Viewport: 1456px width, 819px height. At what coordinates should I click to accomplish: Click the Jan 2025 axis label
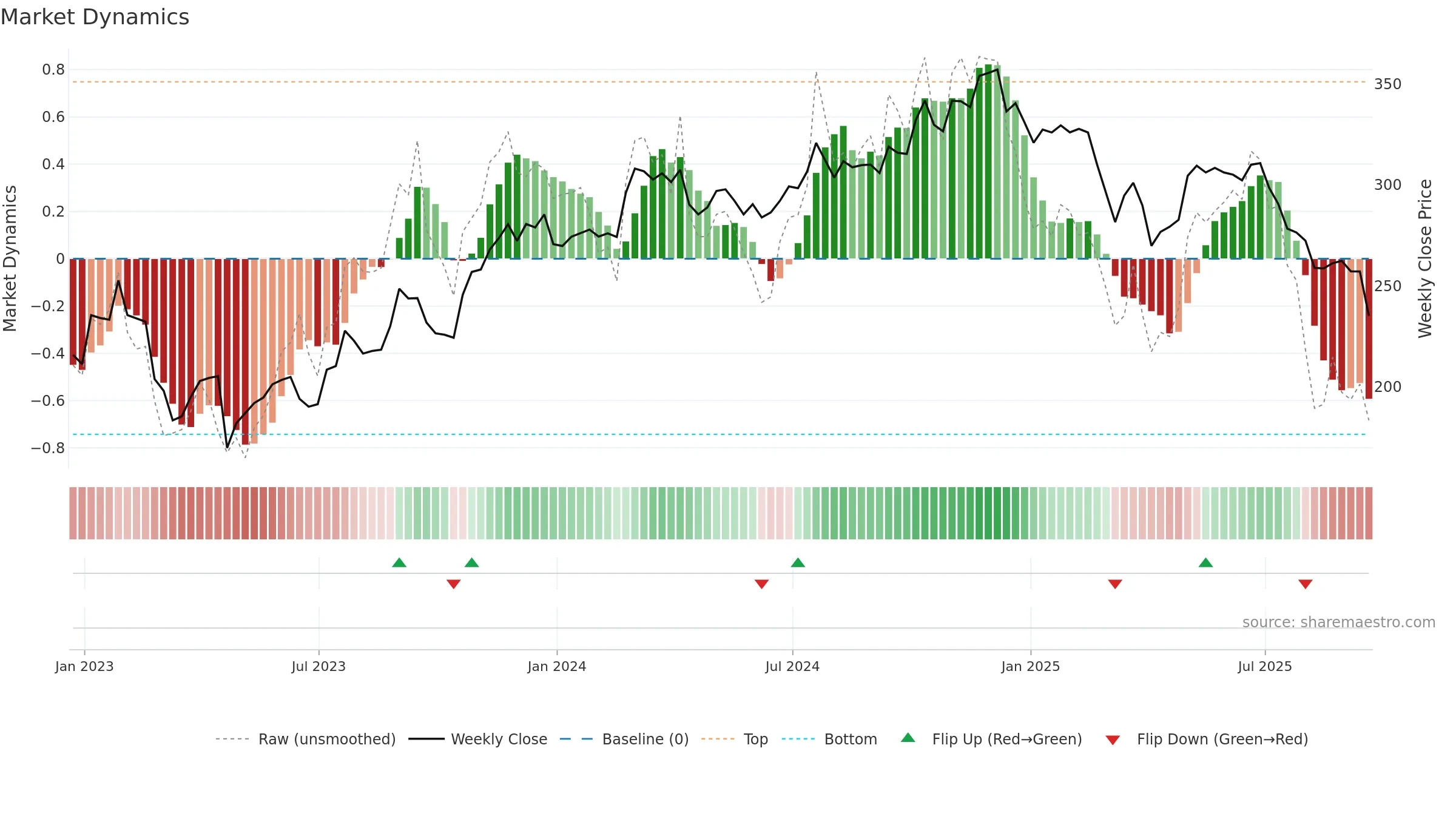[1031, 666]
